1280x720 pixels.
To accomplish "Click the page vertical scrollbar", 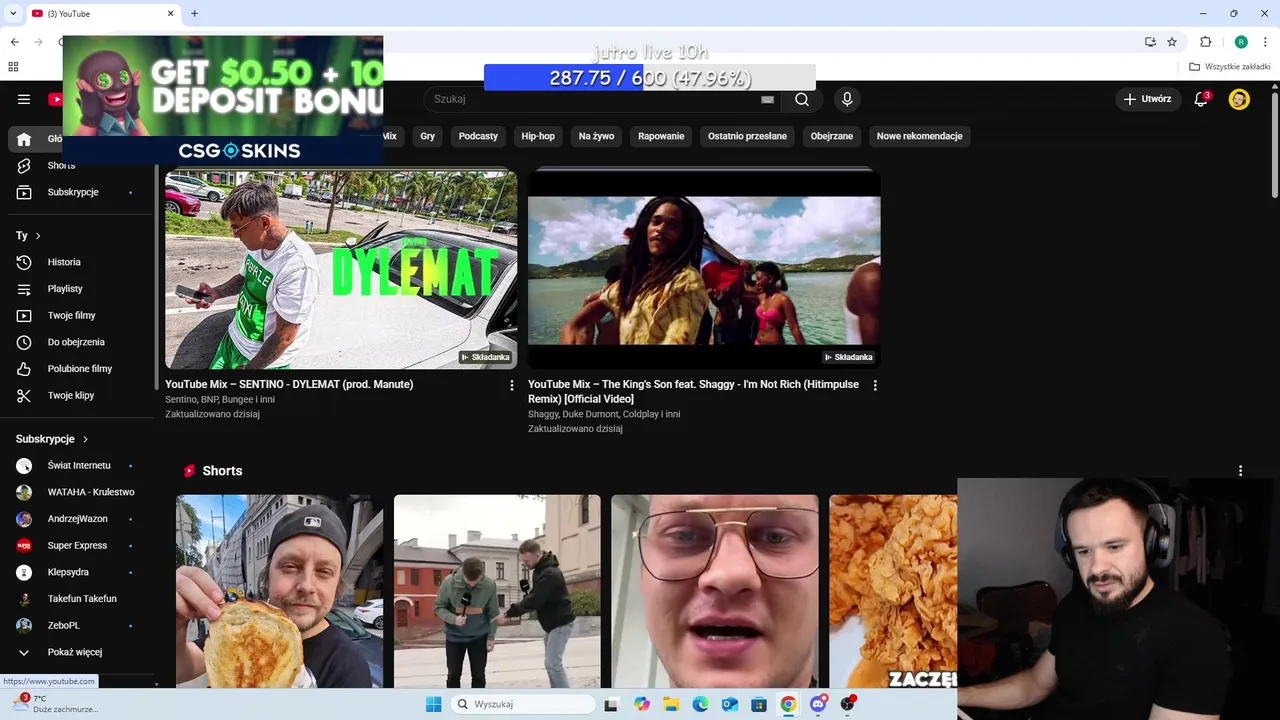I will click(x=1274, y=144).
